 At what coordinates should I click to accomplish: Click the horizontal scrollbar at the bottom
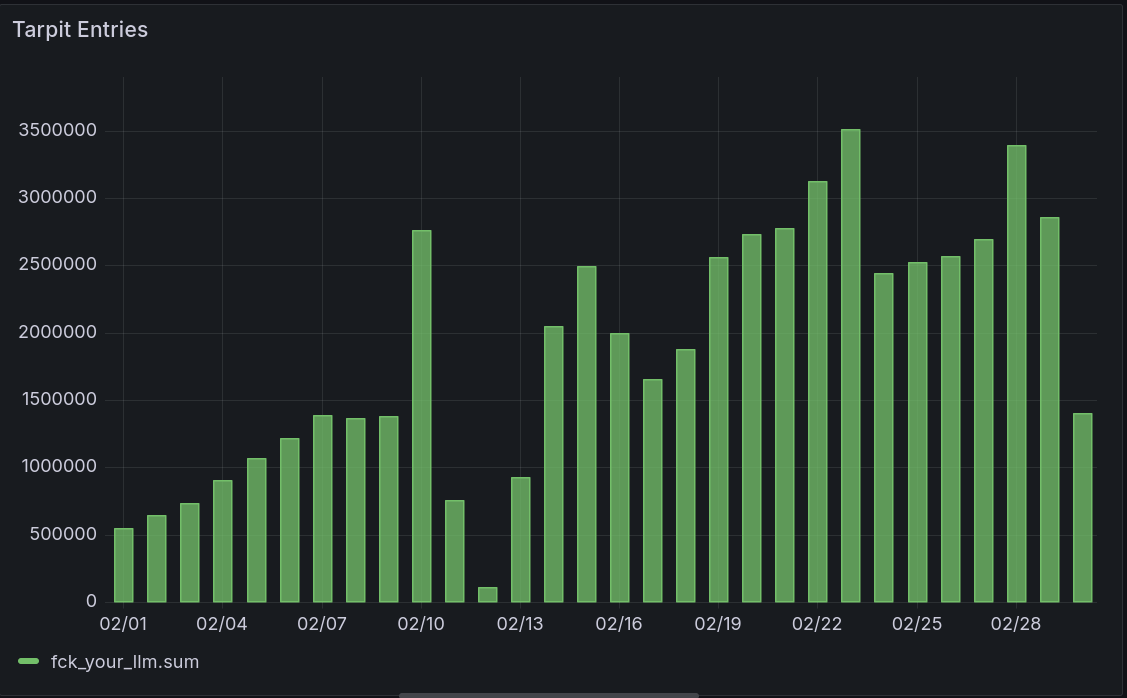[550, 694]
